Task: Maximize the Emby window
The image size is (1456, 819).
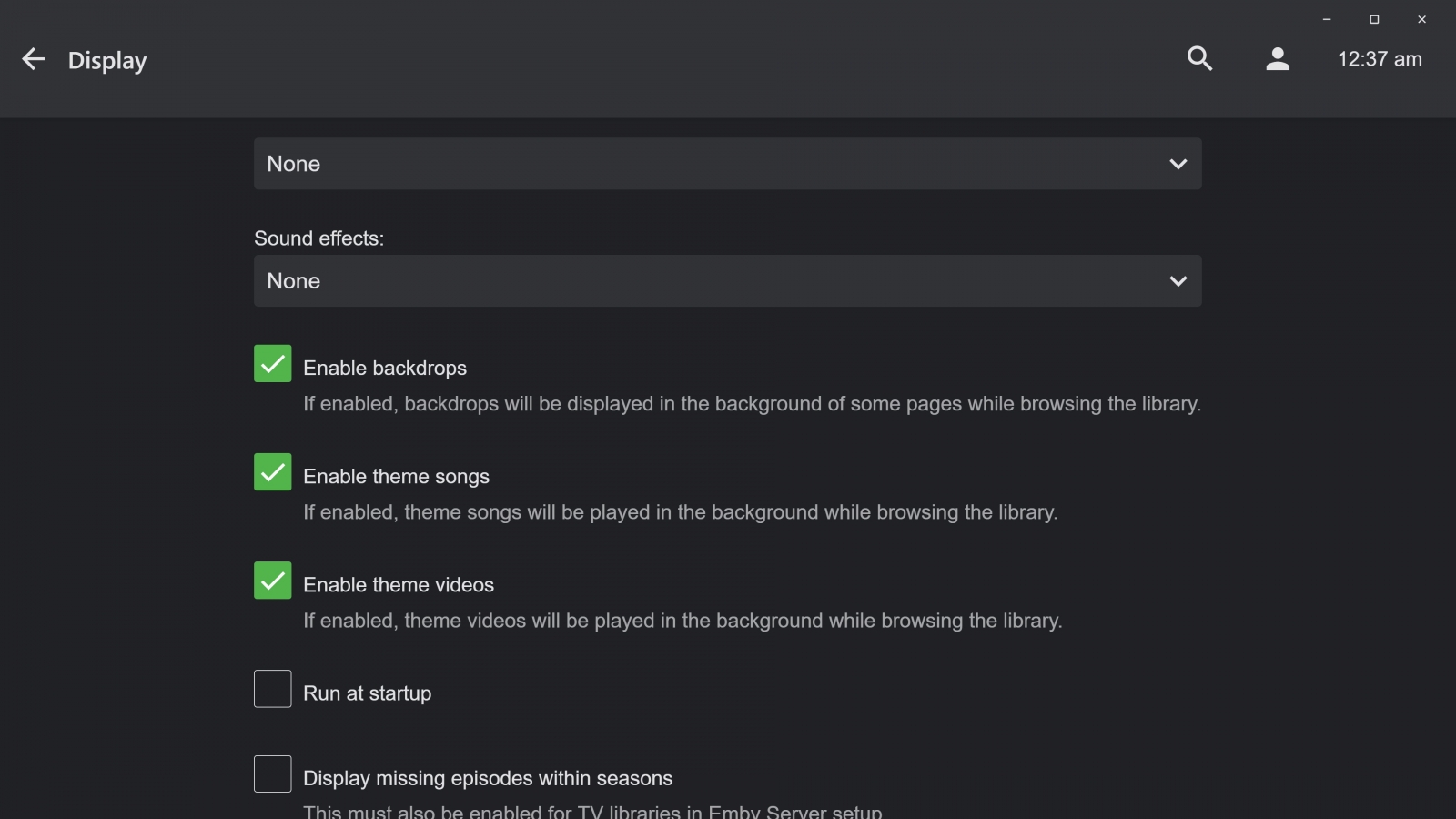Action: 1374,19
